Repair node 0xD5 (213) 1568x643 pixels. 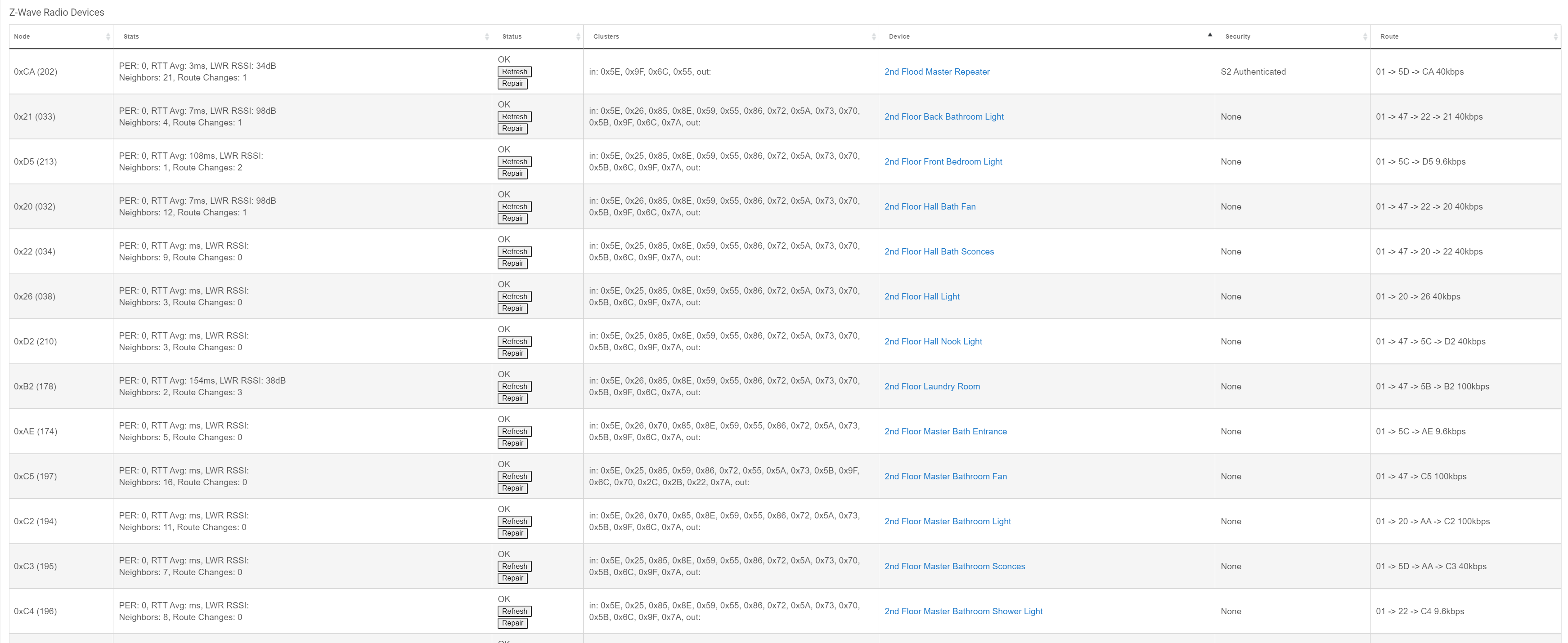point(512,174)
